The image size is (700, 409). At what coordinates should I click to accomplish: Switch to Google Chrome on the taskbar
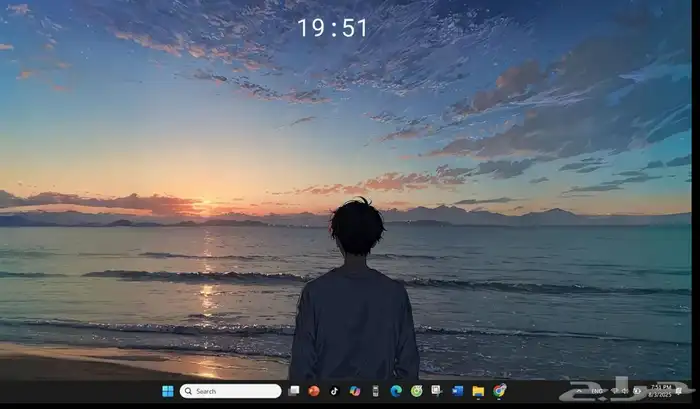[x=500, y=391]
